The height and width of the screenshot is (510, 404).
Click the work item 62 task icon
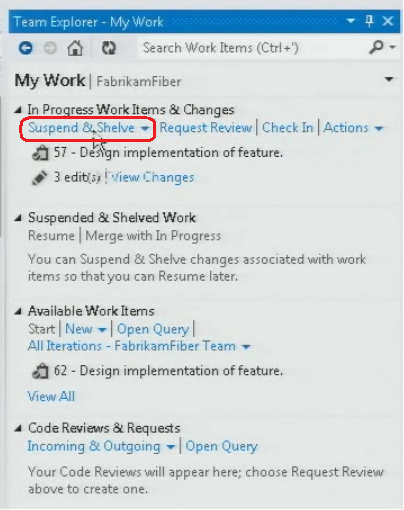click(40, 371)
